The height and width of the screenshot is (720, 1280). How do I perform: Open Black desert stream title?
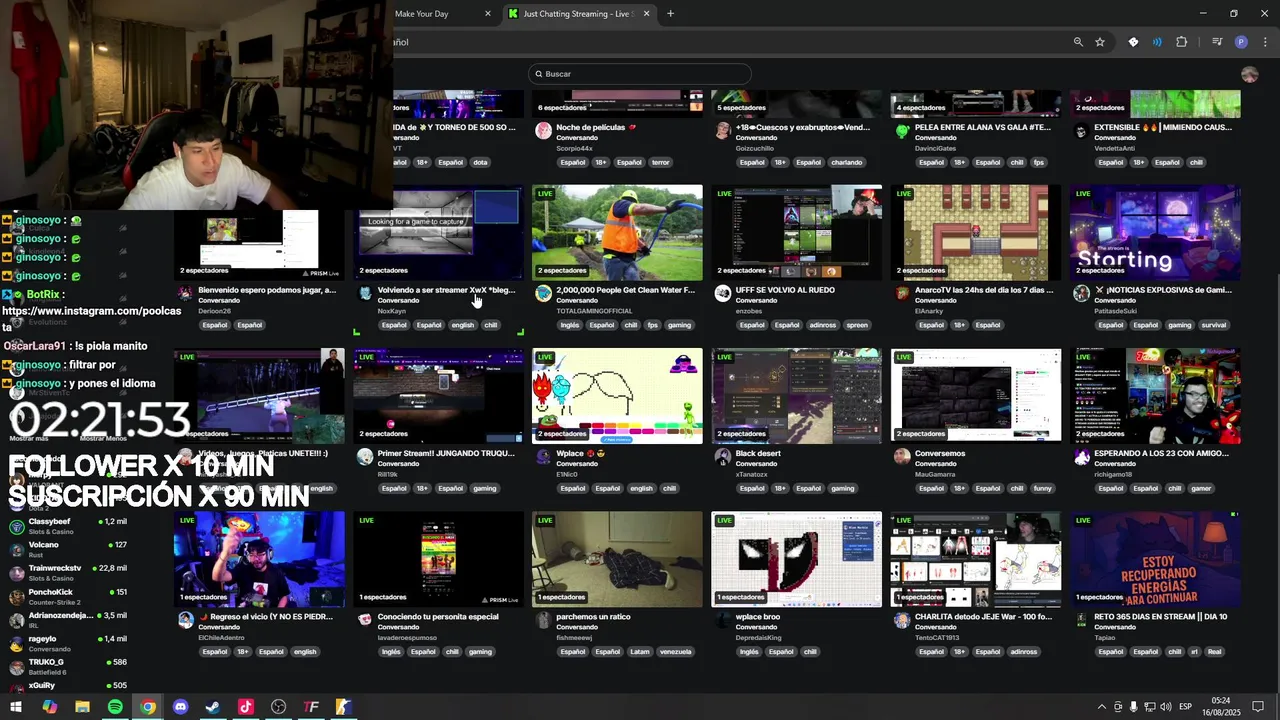tap(758, 454)
